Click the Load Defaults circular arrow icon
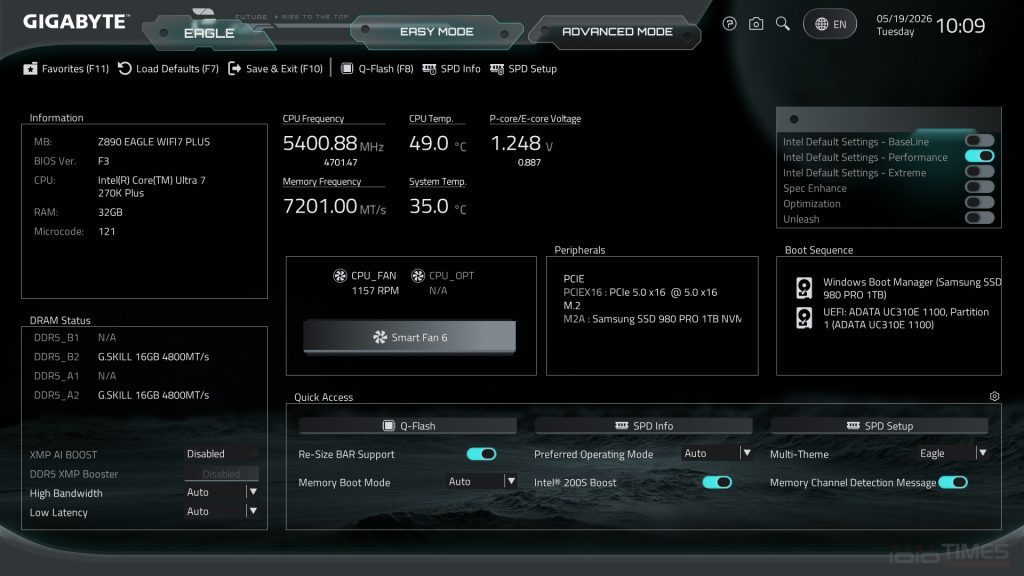The width and height of the screenshot is (1024, 576). pyautogui.click(x=125, y=69)
